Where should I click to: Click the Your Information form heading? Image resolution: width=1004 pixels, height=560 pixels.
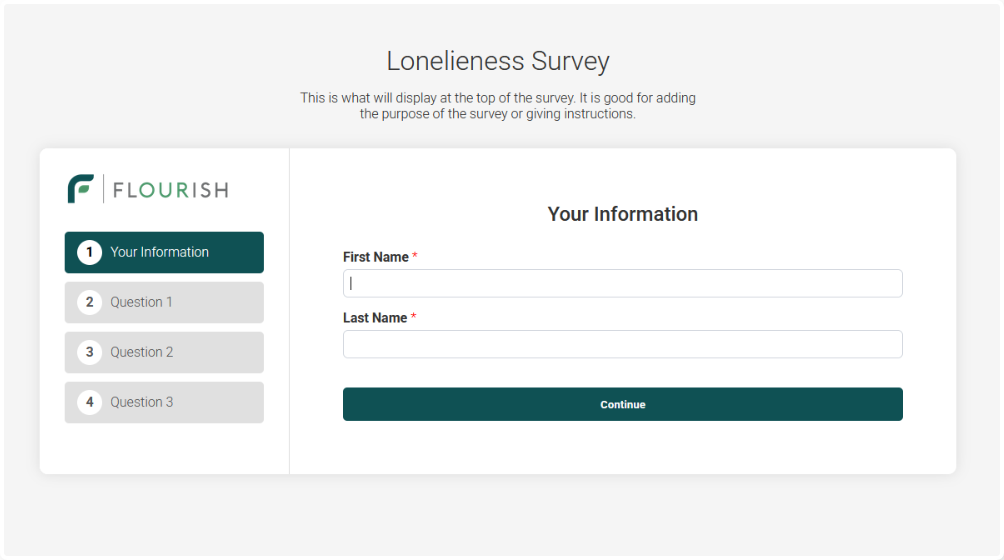(622, 214)
